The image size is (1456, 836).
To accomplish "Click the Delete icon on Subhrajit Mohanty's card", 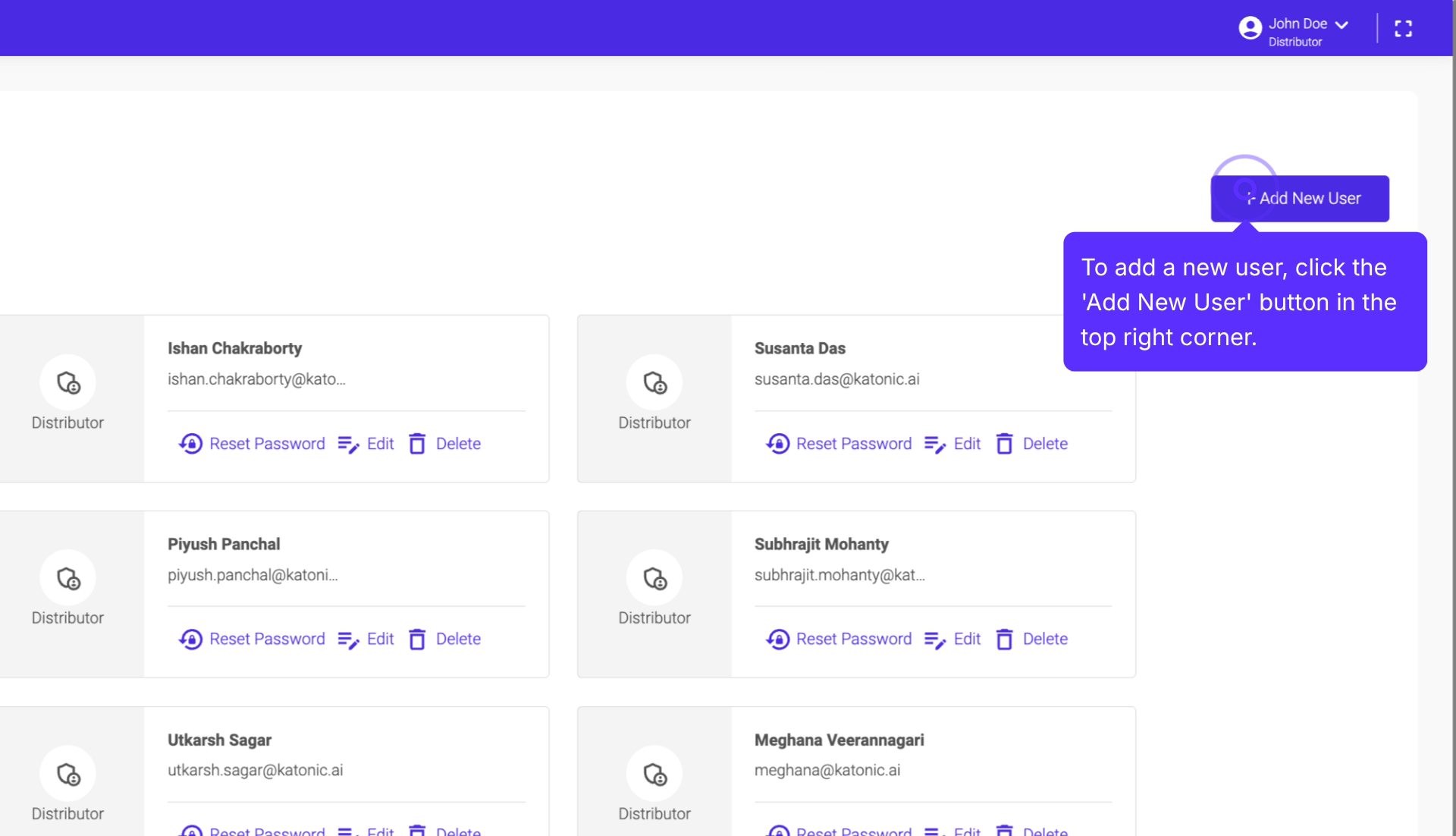I will [1005, 639].
